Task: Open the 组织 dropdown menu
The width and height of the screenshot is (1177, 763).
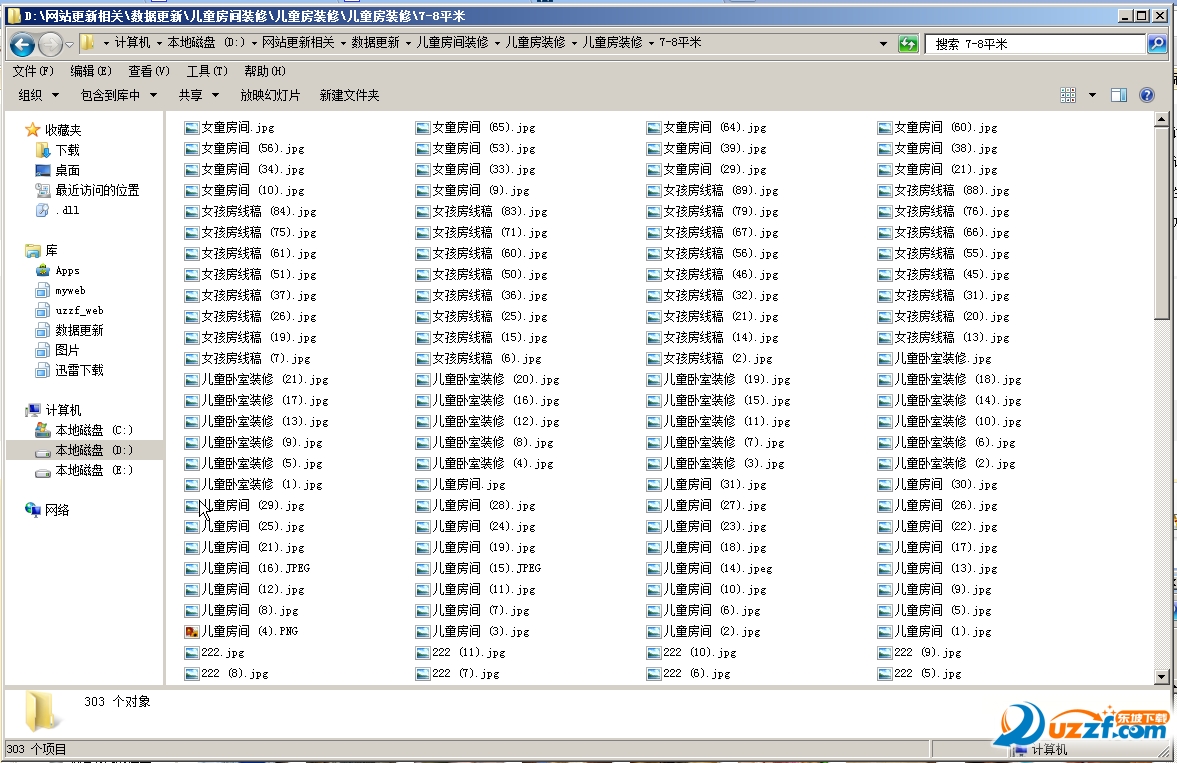Action: coord(39,95)
